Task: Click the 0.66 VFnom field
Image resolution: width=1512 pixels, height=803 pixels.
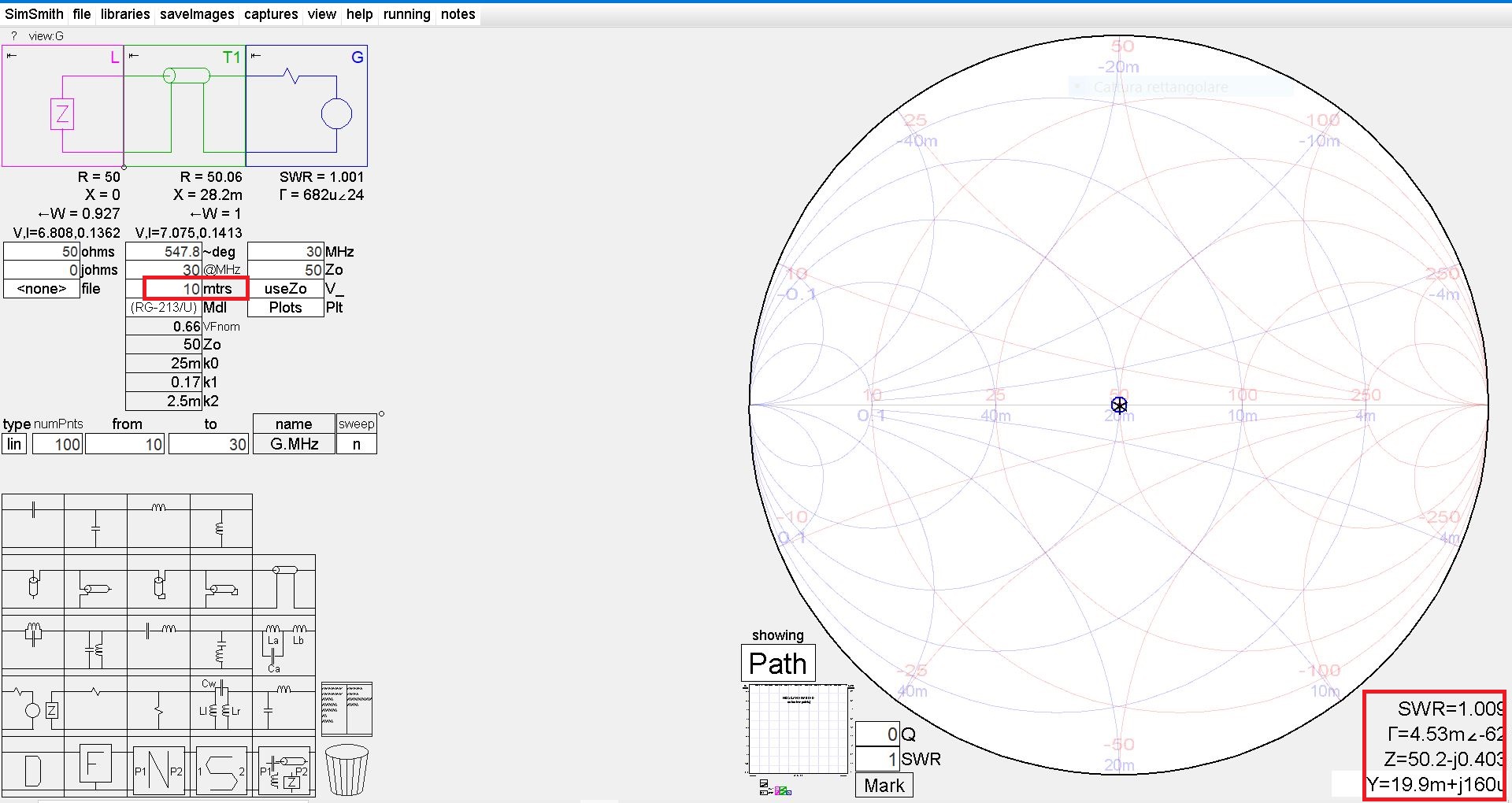Action: 164,327
